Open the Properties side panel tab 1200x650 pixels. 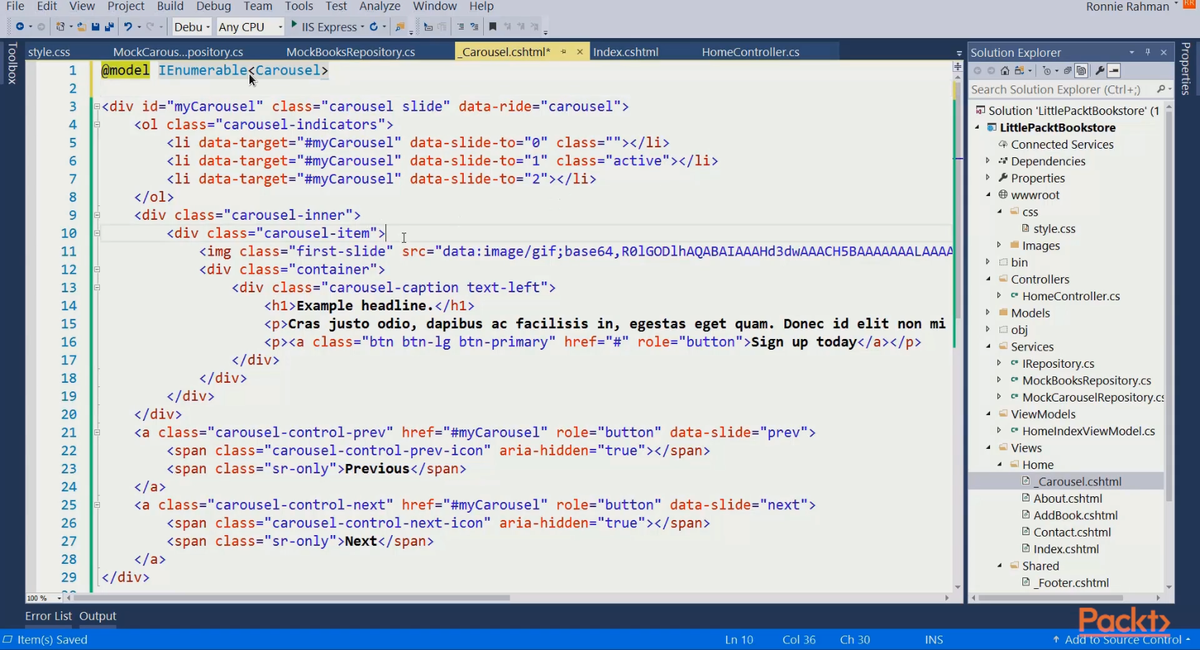(x=1187, y=68)
